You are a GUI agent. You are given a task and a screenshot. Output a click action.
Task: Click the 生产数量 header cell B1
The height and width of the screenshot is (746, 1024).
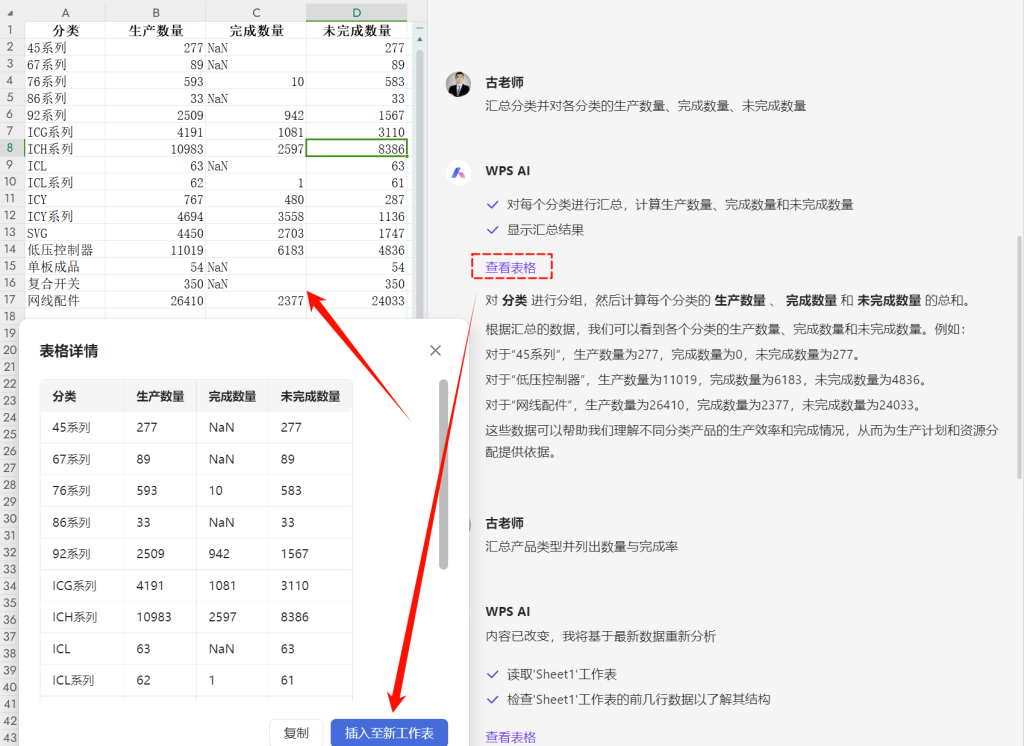click(x=155, y=31)
